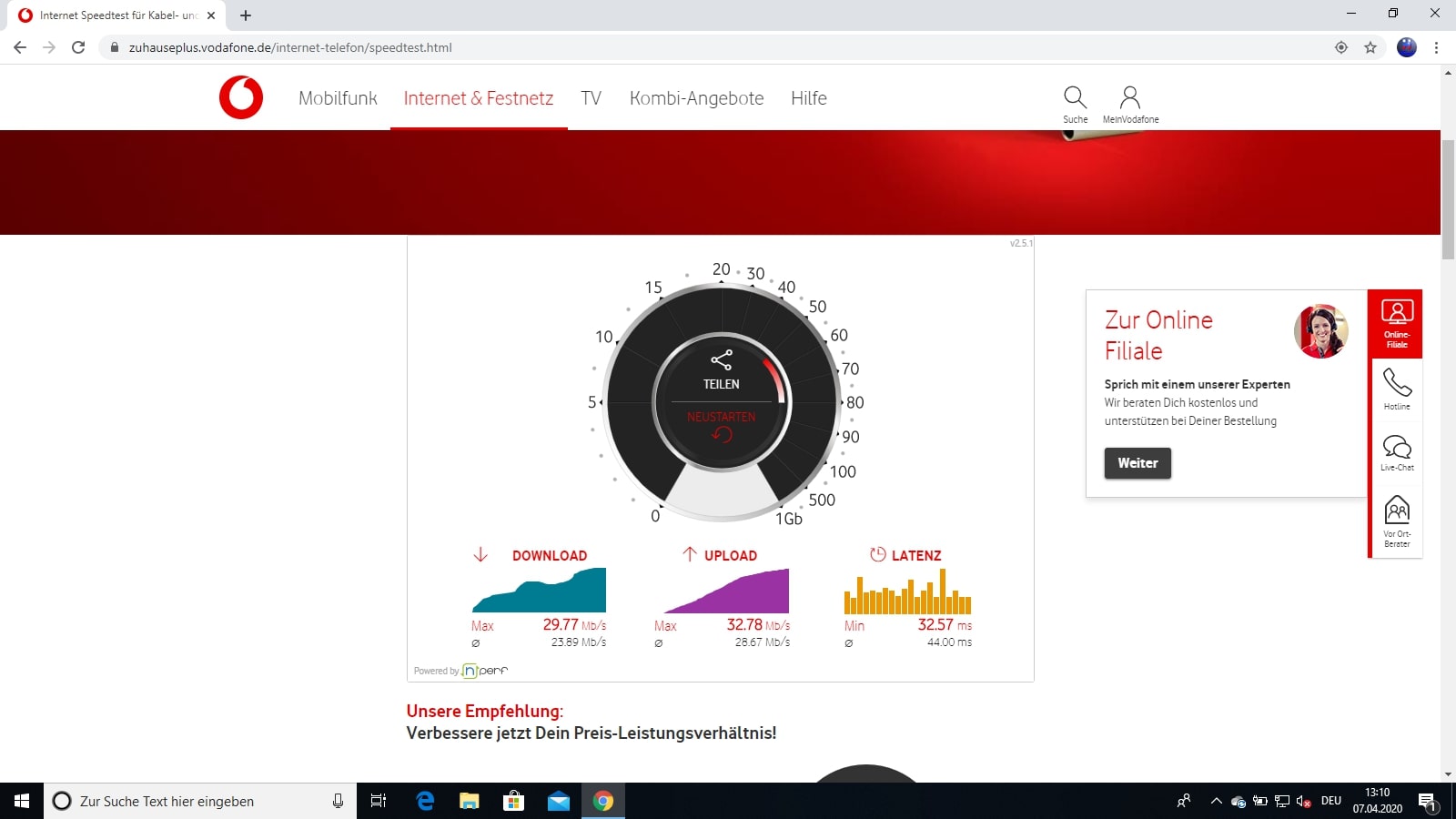Screen dimensions: 1456x819
Task: Open the Chrome three-dot menu
Action: [1436, 47]
